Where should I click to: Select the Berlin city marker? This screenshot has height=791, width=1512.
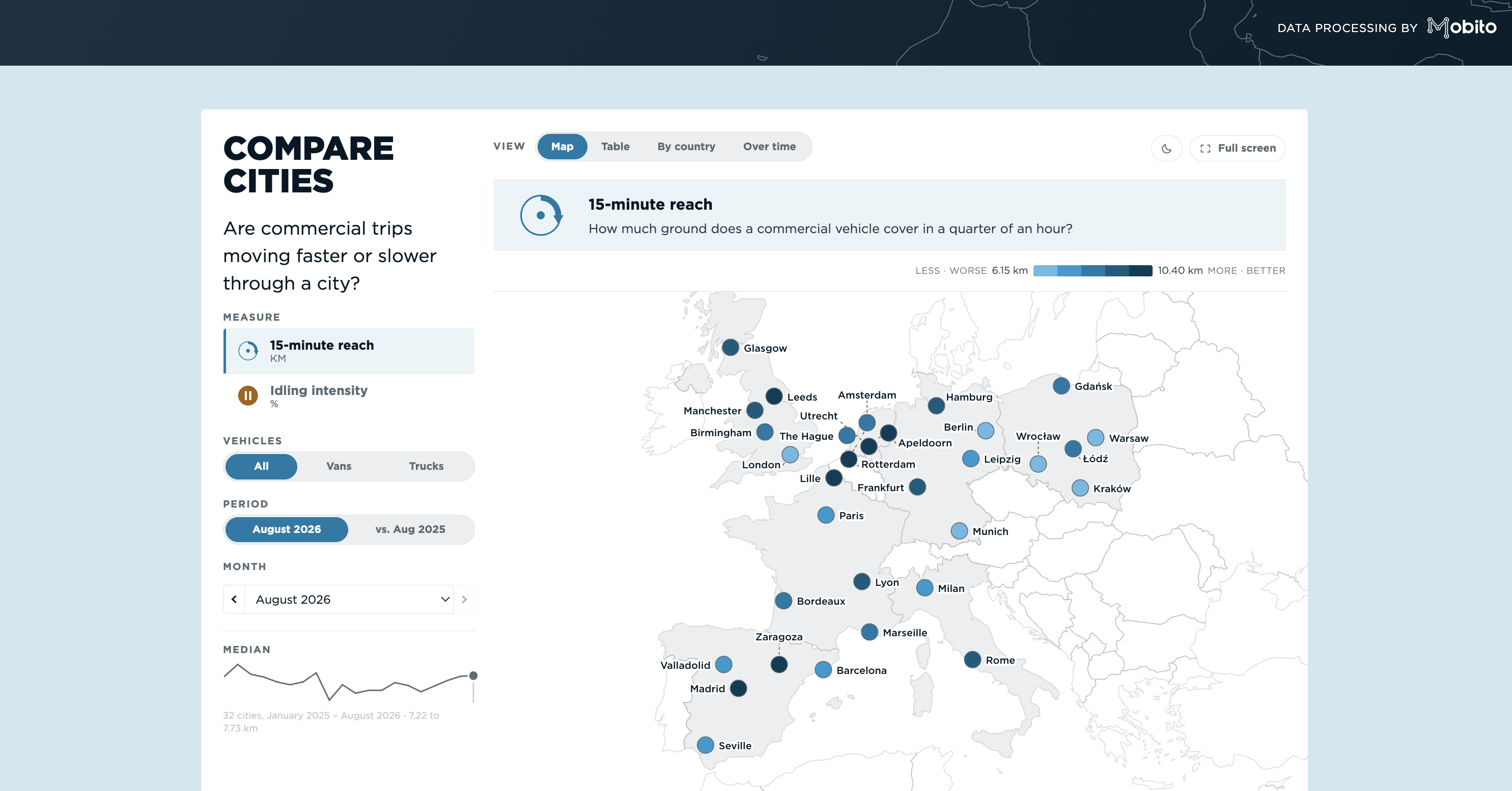tap(986, 431)
